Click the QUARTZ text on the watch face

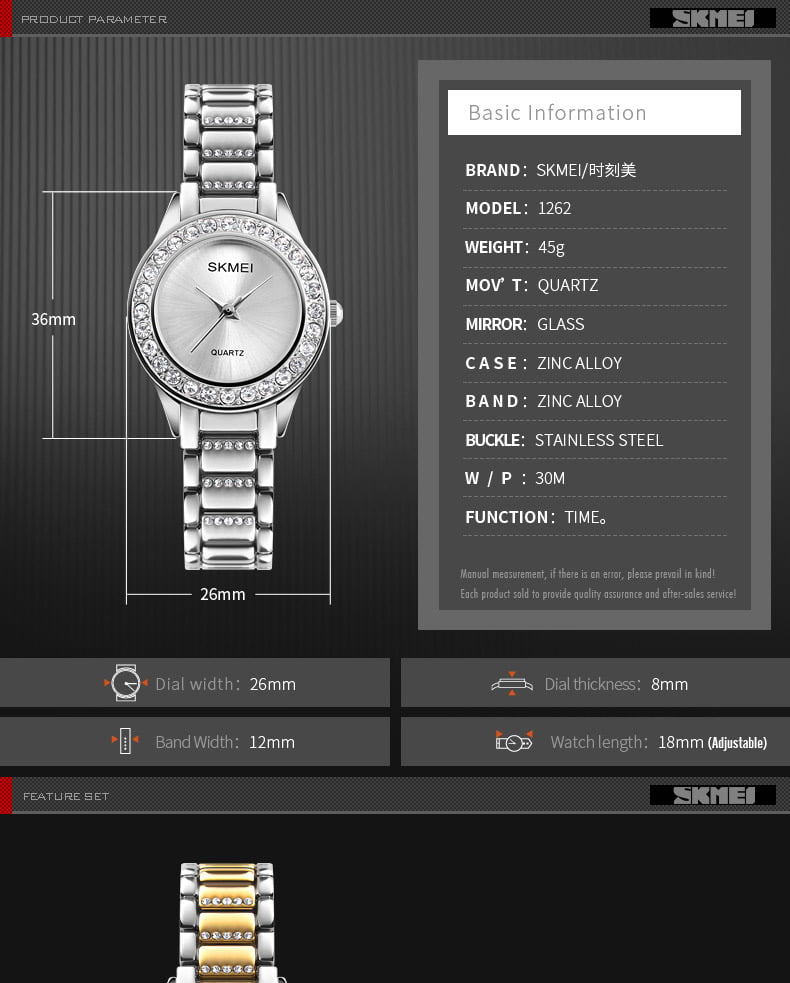point(227,352)
